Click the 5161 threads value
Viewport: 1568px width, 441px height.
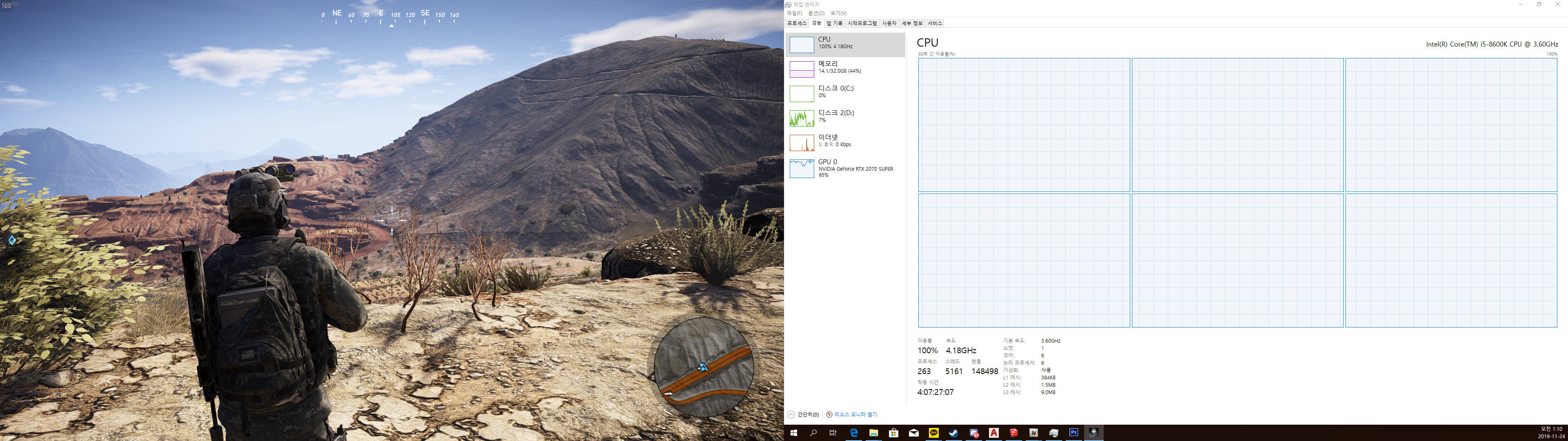point(954,372)
